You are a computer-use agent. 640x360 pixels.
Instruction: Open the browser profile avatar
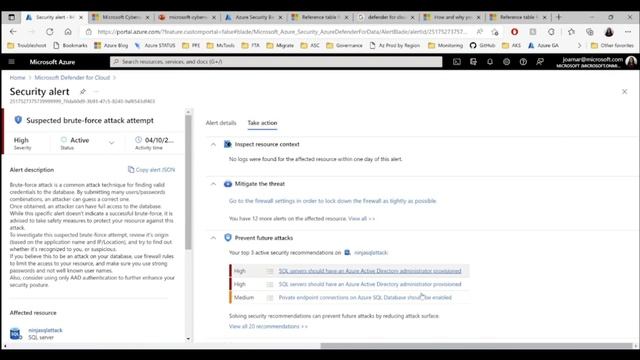pyautogui.click(x=609, y=31)
